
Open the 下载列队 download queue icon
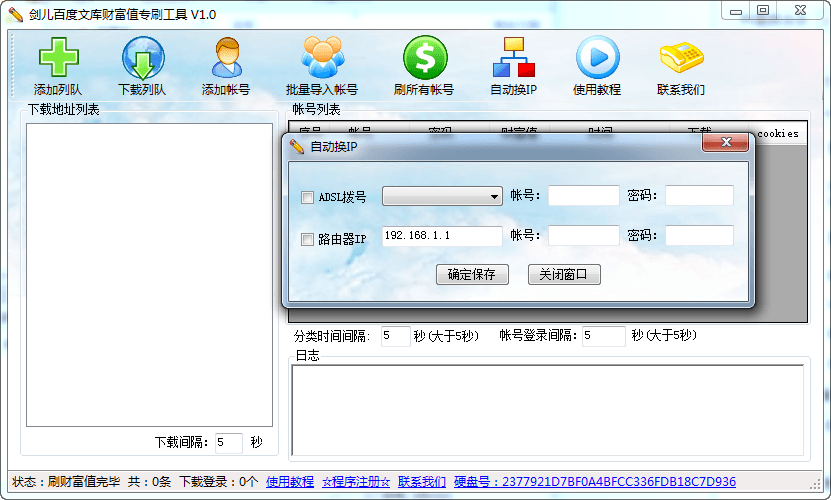pos(143,58)
